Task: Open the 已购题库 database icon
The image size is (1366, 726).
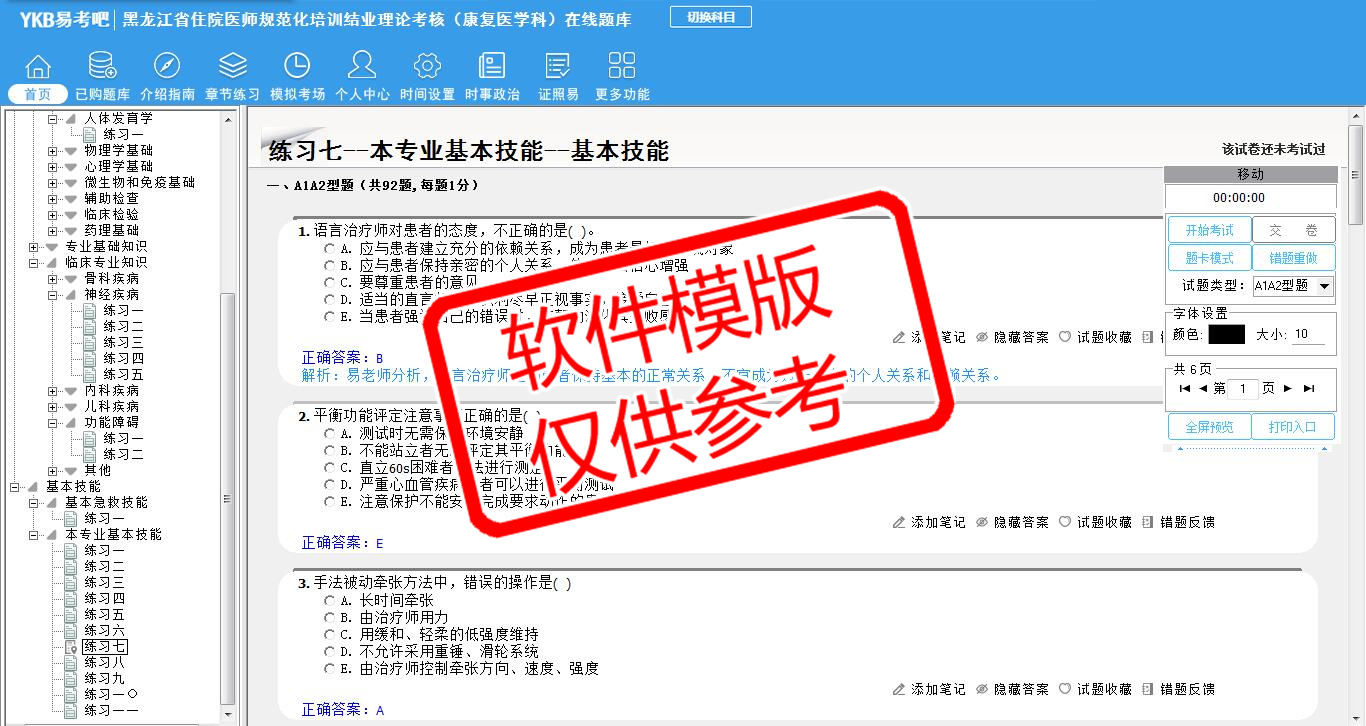Action: (x=102, y=66)
